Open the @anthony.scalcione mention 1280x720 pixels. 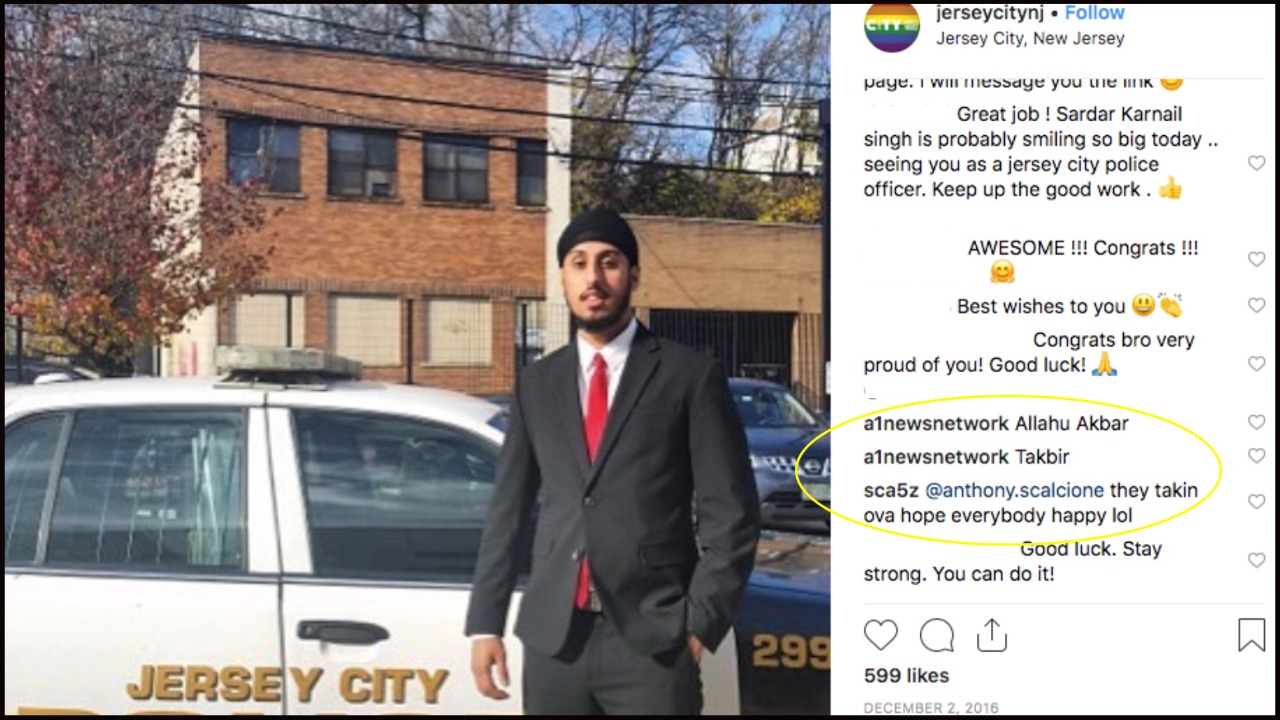click(x=1015, y=490)
